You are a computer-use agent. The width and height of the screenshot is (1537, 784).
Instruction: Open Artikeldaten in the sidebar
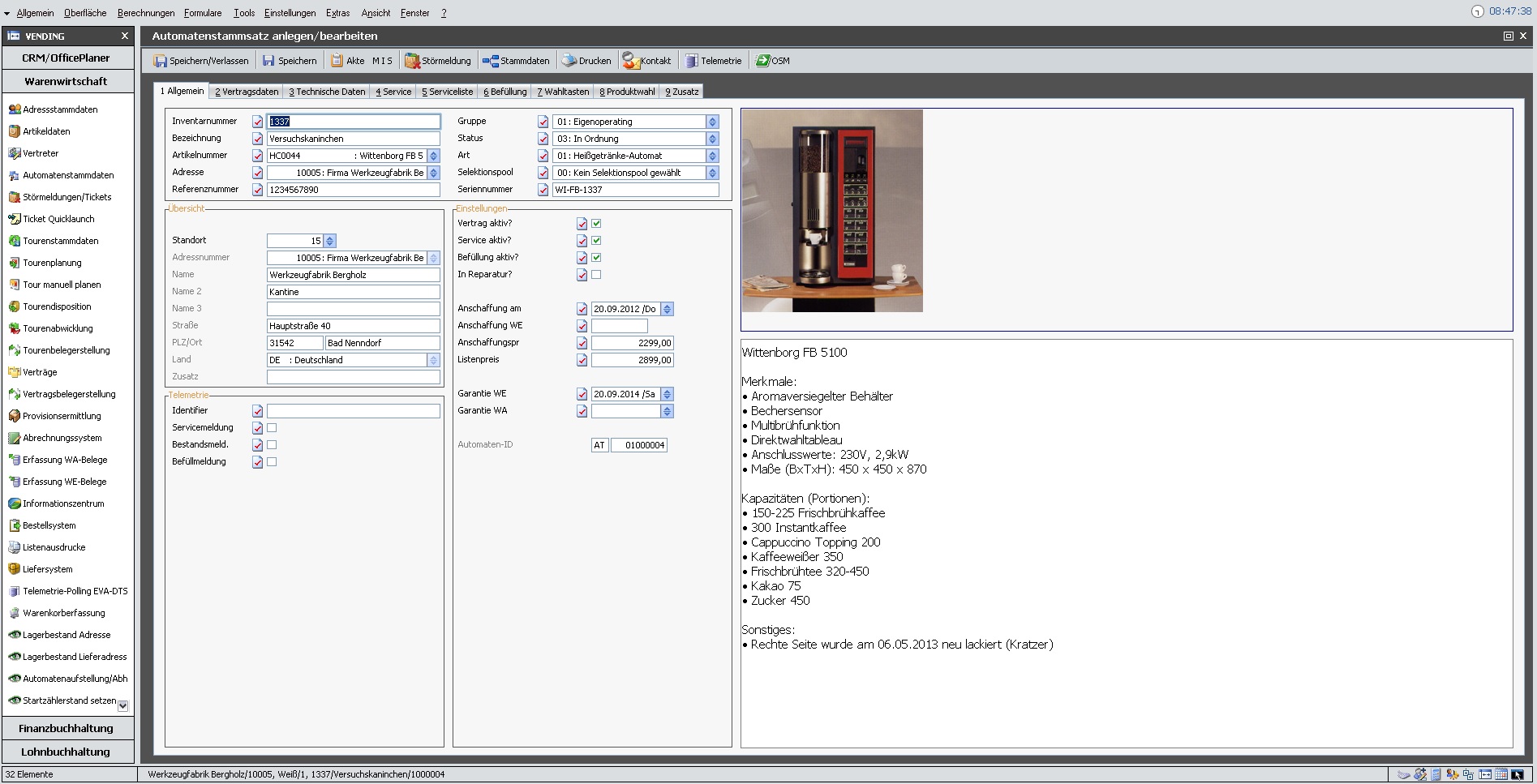[x=46, y=131]
